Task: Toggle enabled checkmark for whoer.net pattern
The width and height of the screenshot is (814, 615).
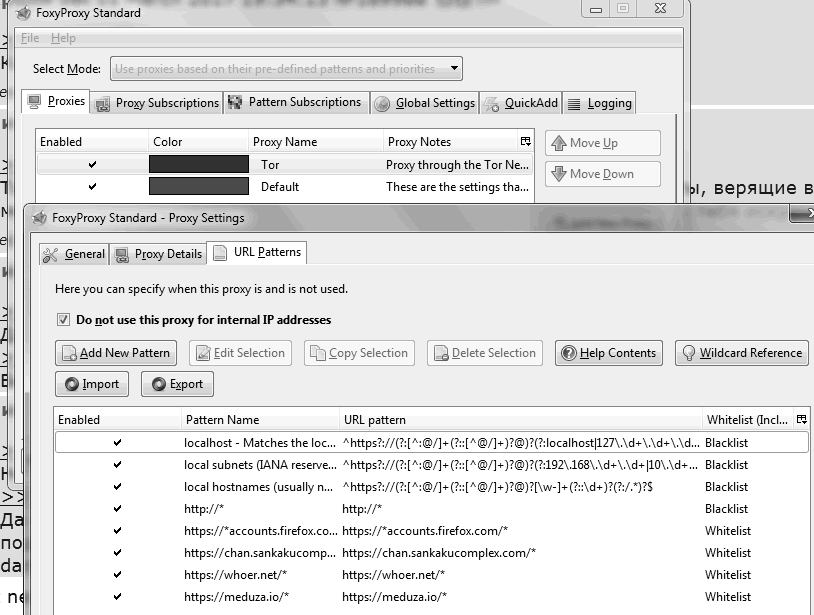Action: tap(117, 575)
